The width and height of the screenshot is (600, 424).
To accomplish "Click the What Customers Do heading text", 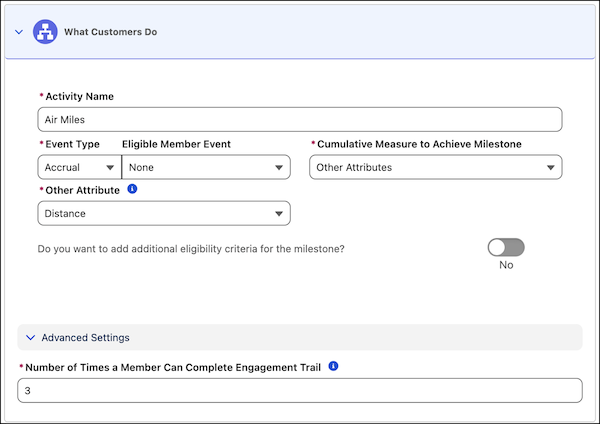I will pyautogui.click(x=111, y=32).
